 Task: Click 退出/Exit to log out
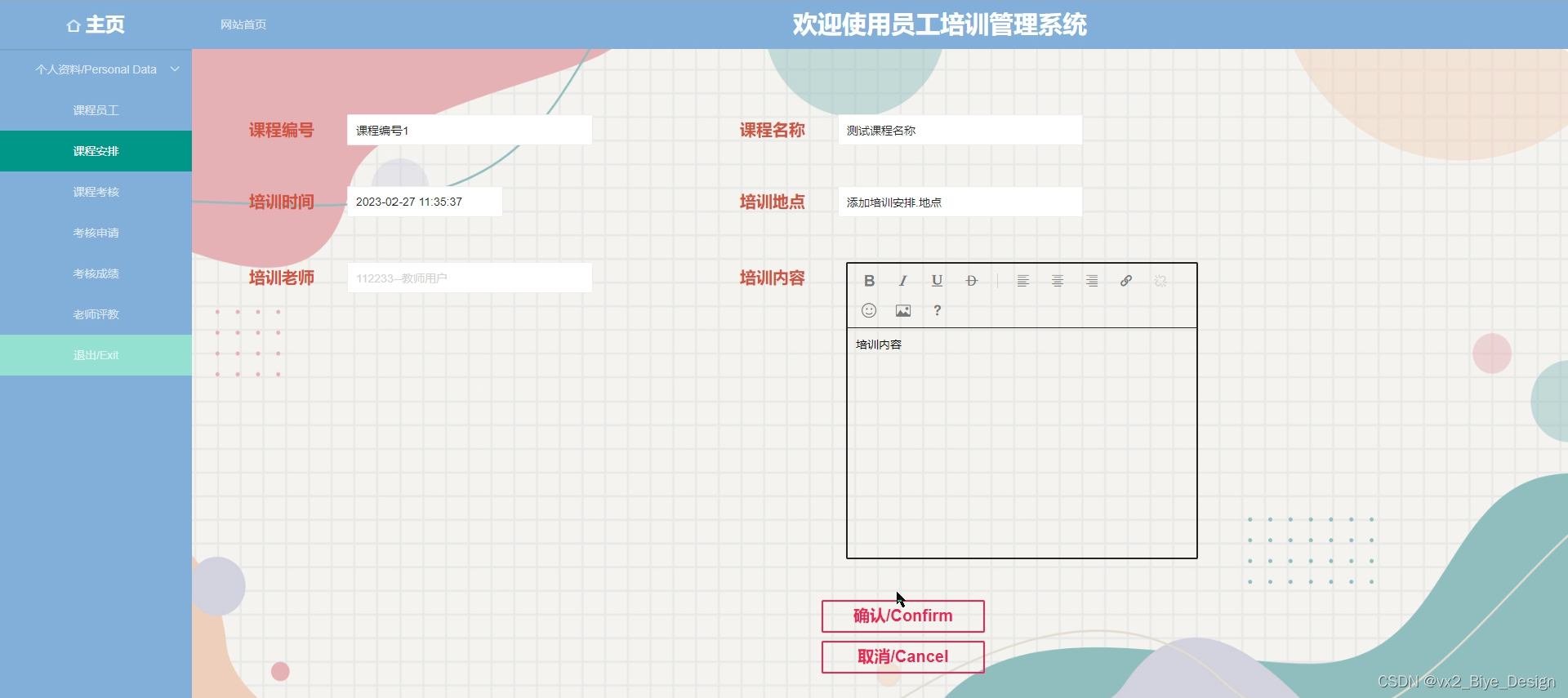coord(96,355)
